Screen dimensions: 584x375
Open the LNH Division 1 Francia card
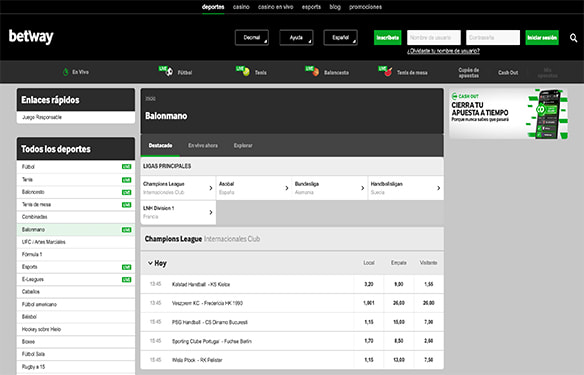pyautogui.click(x=178, y=212)
